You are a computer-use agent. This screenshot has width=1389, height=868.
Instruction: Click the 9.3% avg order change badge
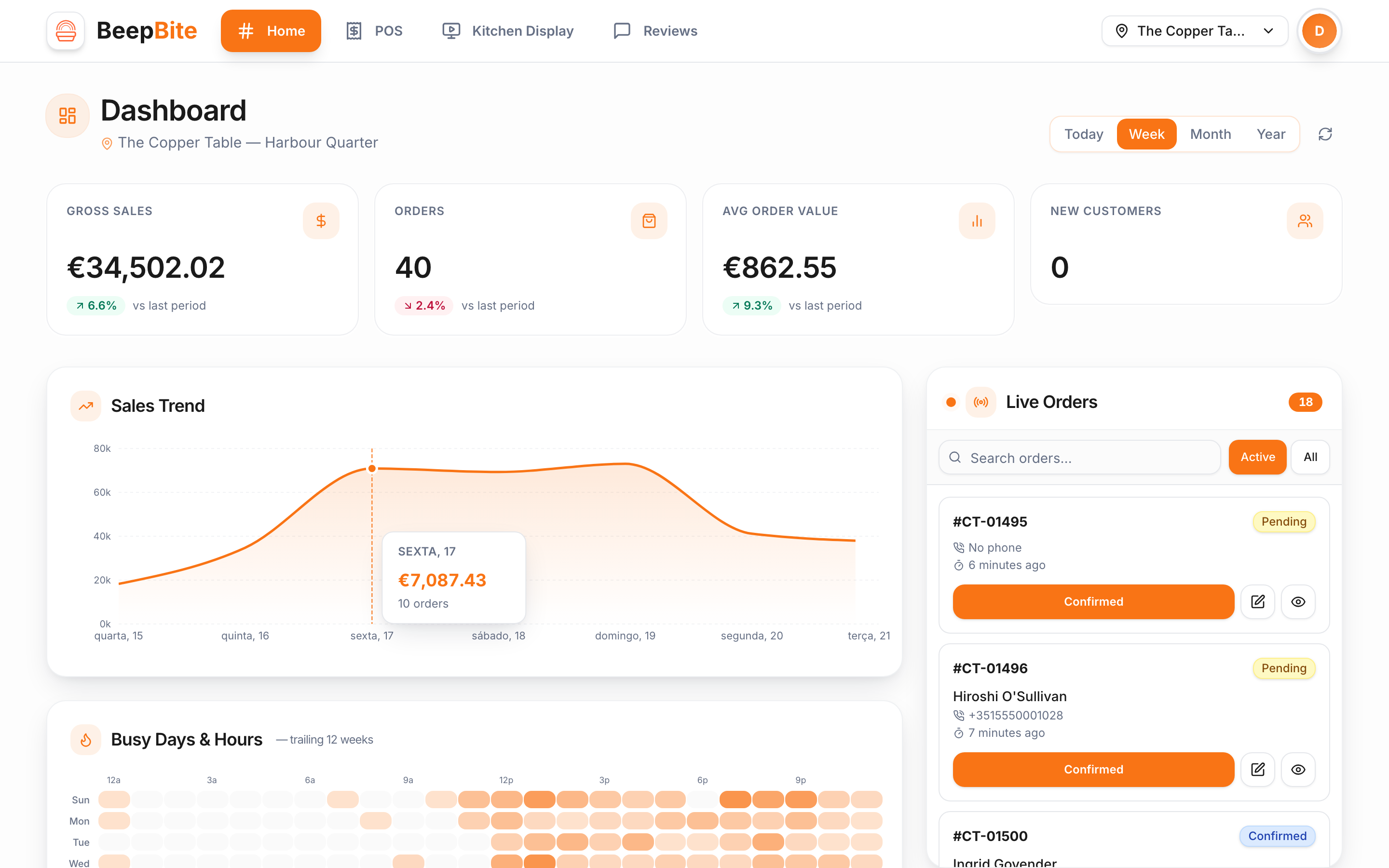[751, 305]
